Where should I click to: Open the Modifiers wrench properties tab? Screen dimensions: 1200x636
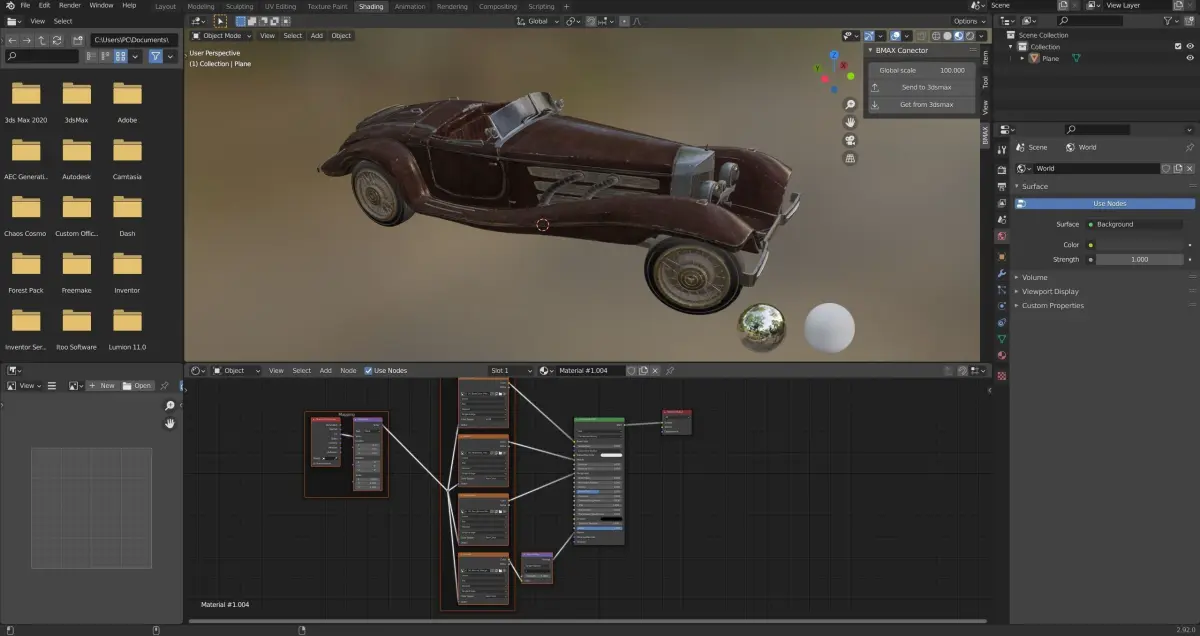(1002, 273)
